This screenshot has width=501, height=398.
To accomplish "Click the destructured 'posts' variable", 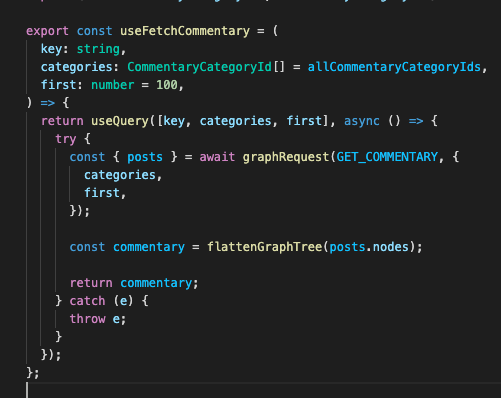I will pos(145,157).
